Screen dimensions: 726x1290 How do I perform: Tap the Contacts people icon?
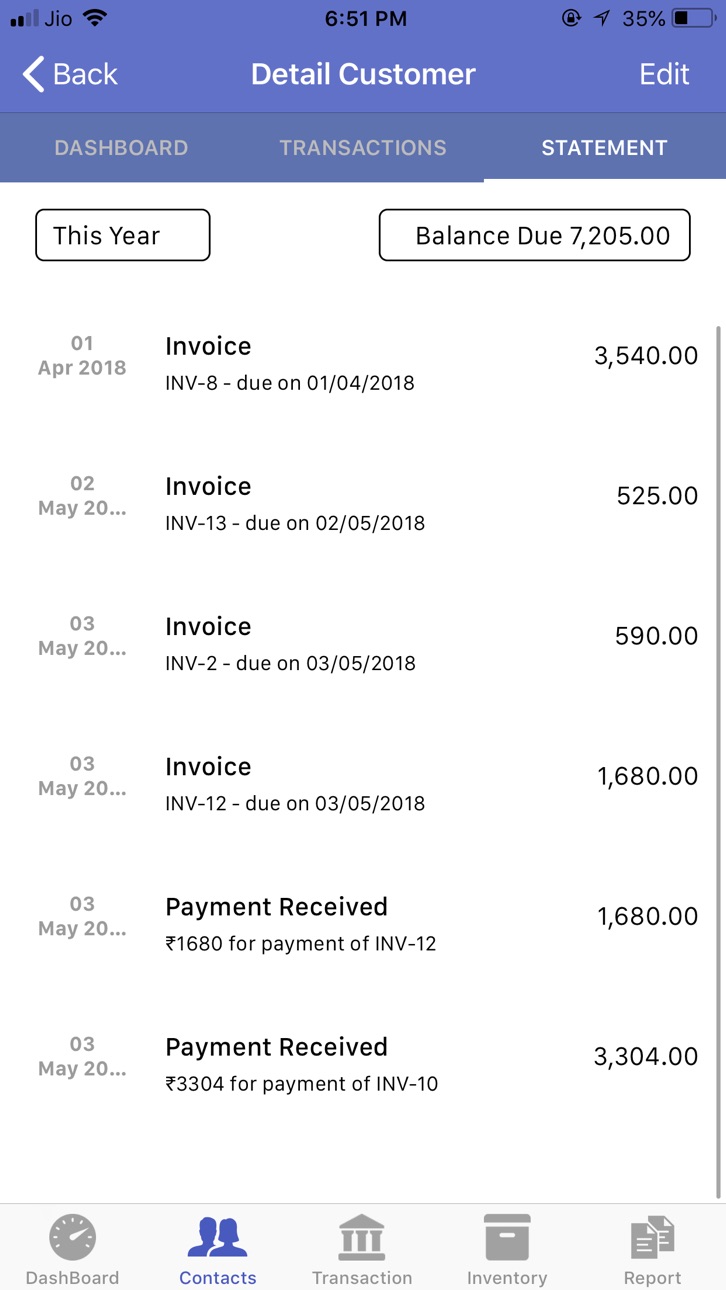[x=217, y=1237]
